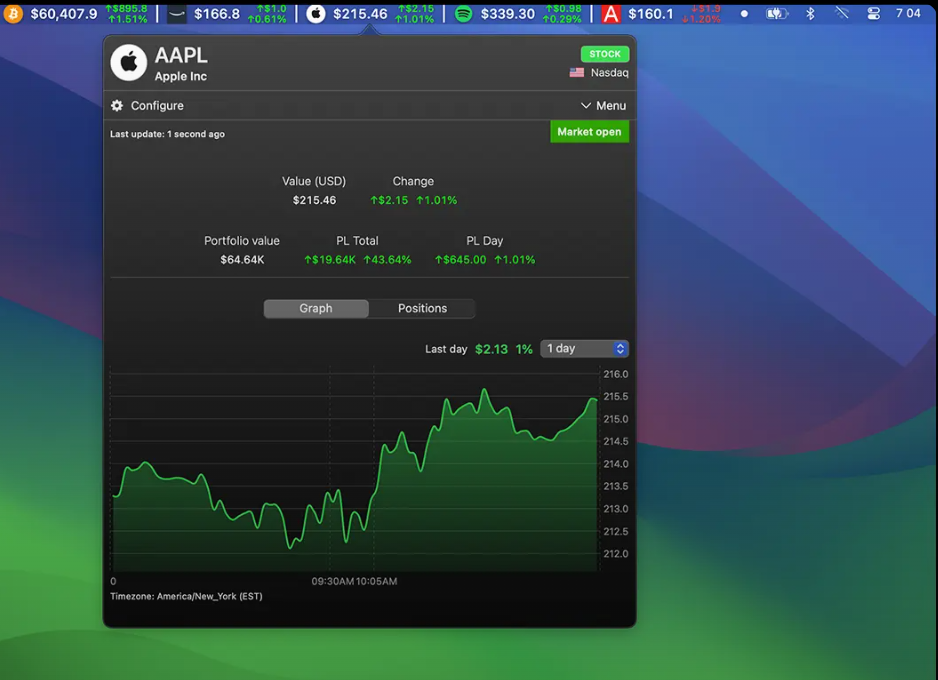Click the $160.1 price in menu bar
The image size is (938, 680).
click(651, 14)
